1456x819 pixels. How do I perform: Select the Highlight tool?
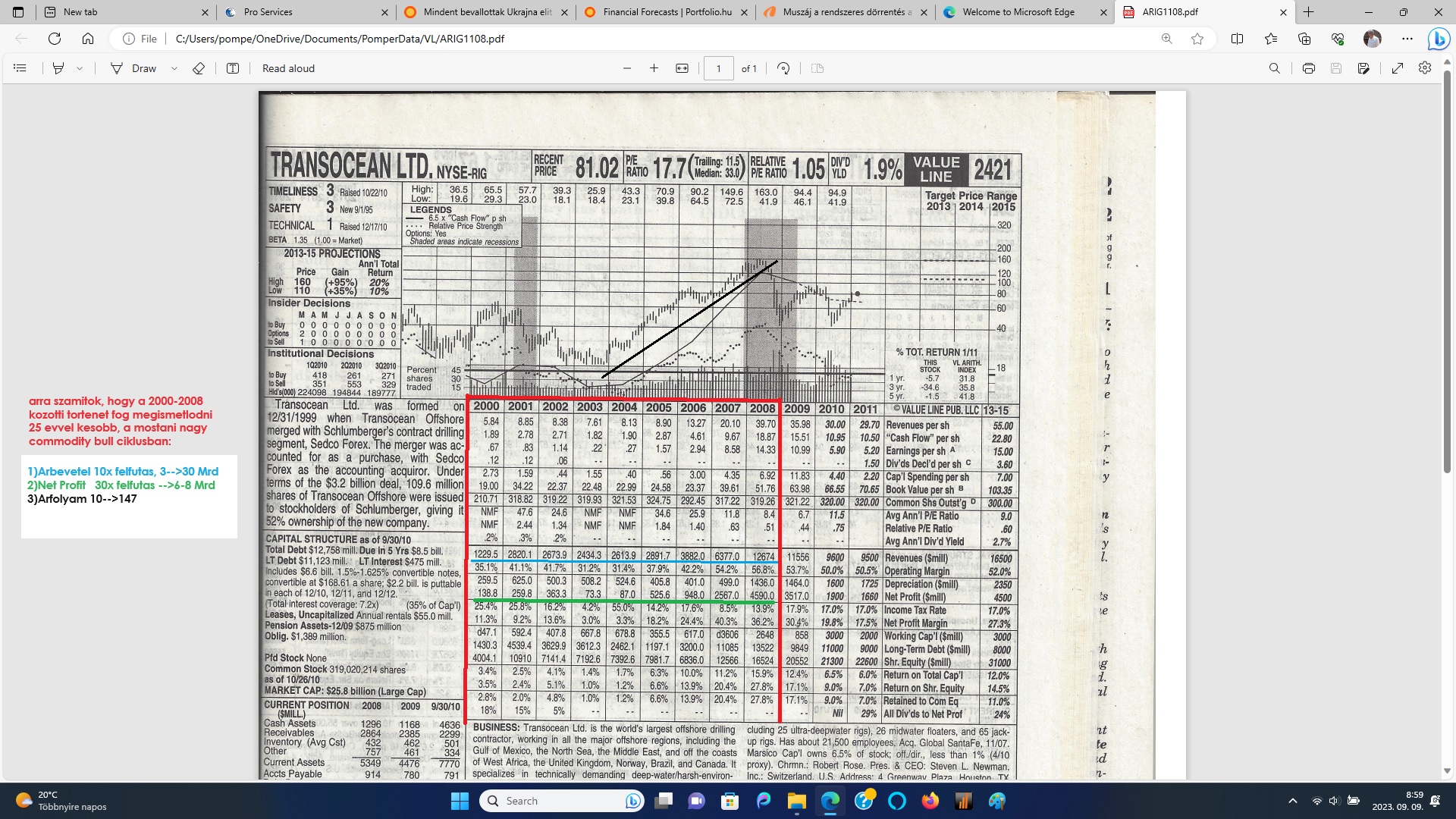[x=58, y=68]
